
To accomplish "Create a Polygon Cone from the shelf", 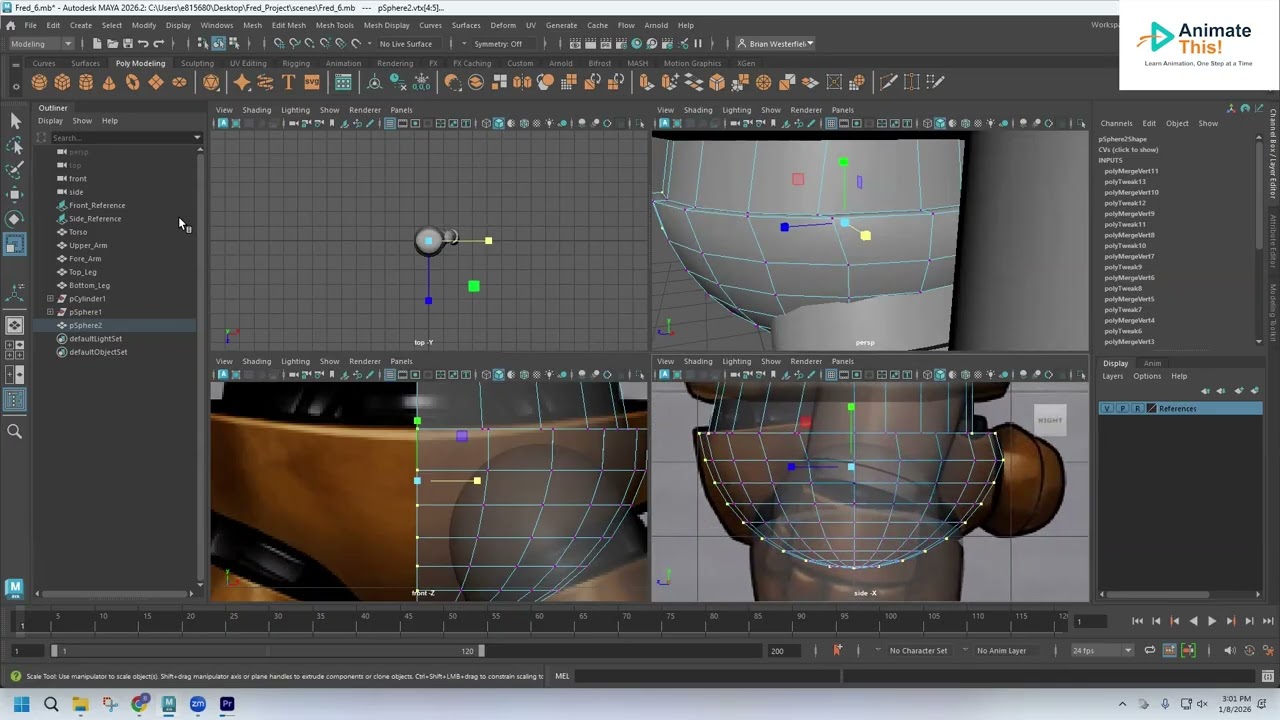I will point(109,82).
